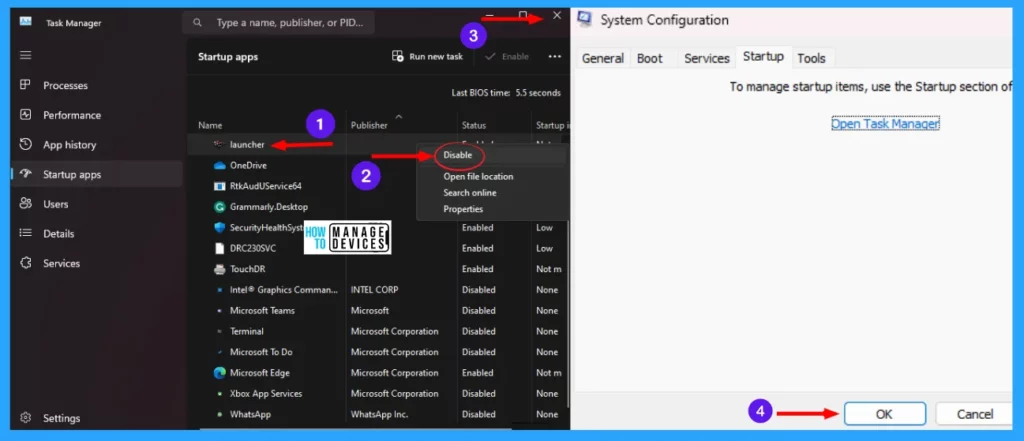Click the System Configuration window icon
The width and height of the screenshot is (1024, 441).
pos(585,20)
